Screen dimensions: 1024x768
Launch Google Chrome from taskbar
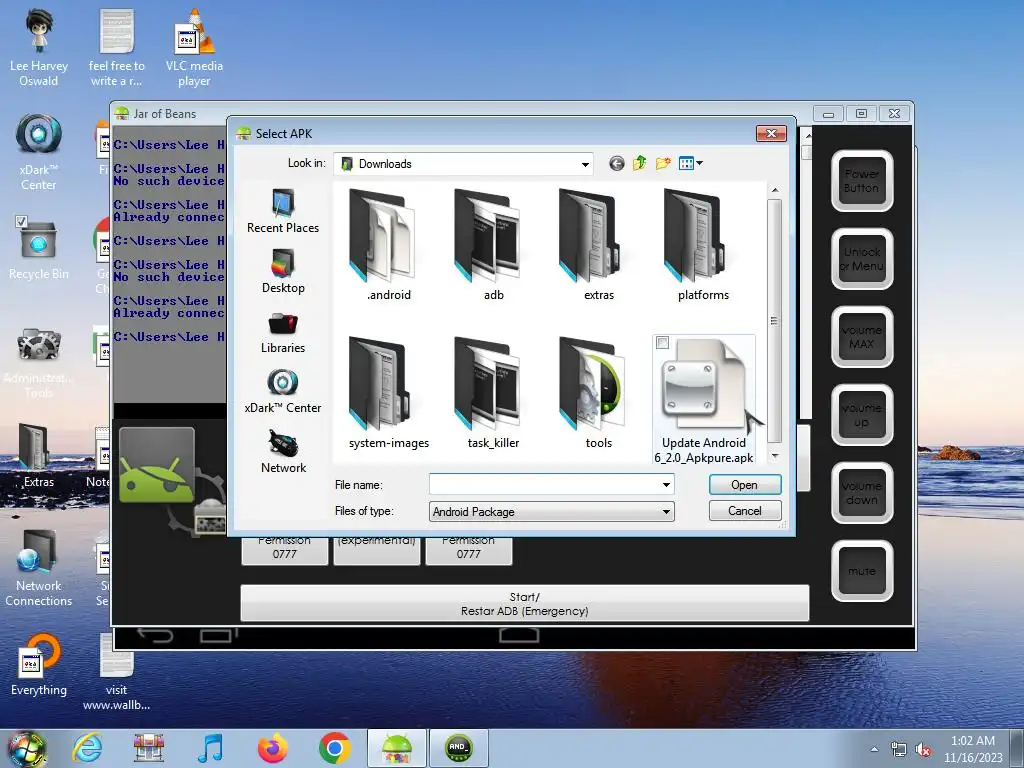334,748
